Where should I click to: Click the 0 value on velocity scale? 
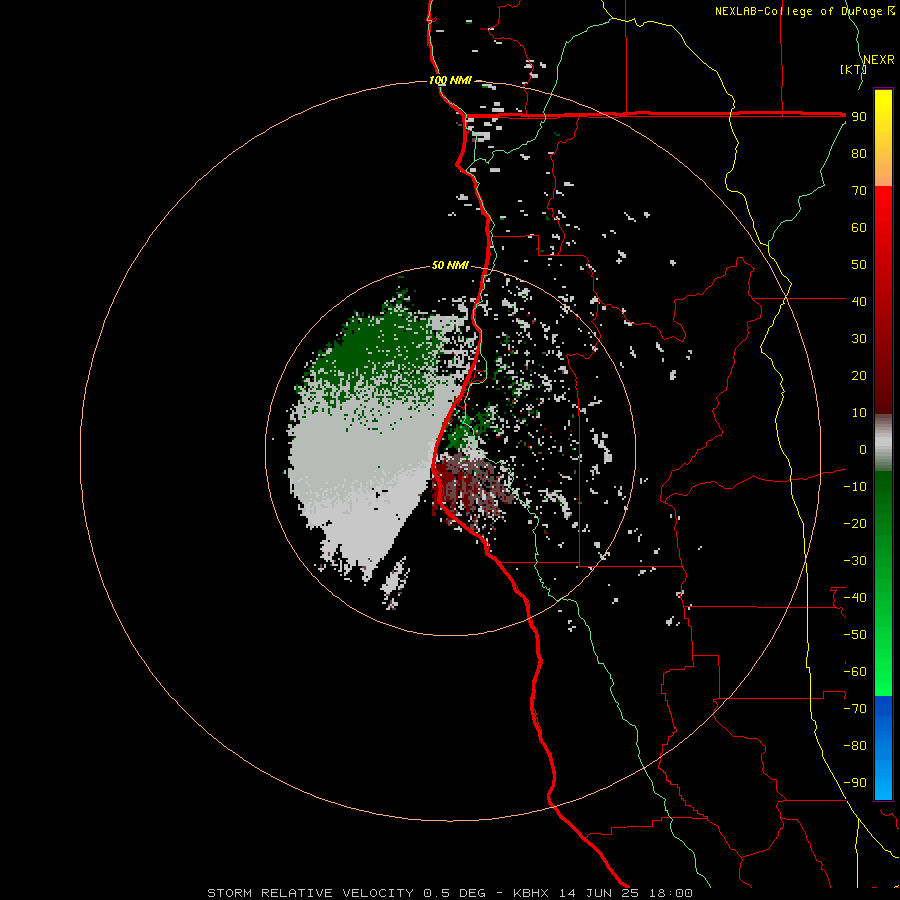click(863, 449)
